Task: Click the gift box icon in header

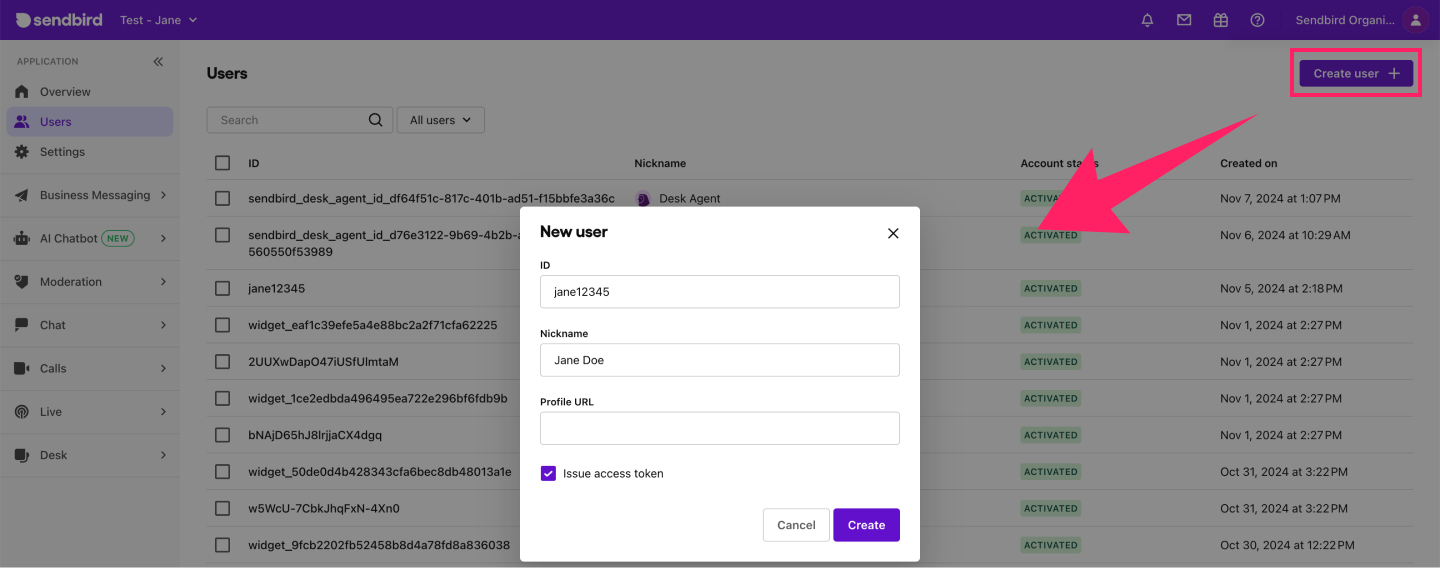Action: click(x=1220, y=20)
